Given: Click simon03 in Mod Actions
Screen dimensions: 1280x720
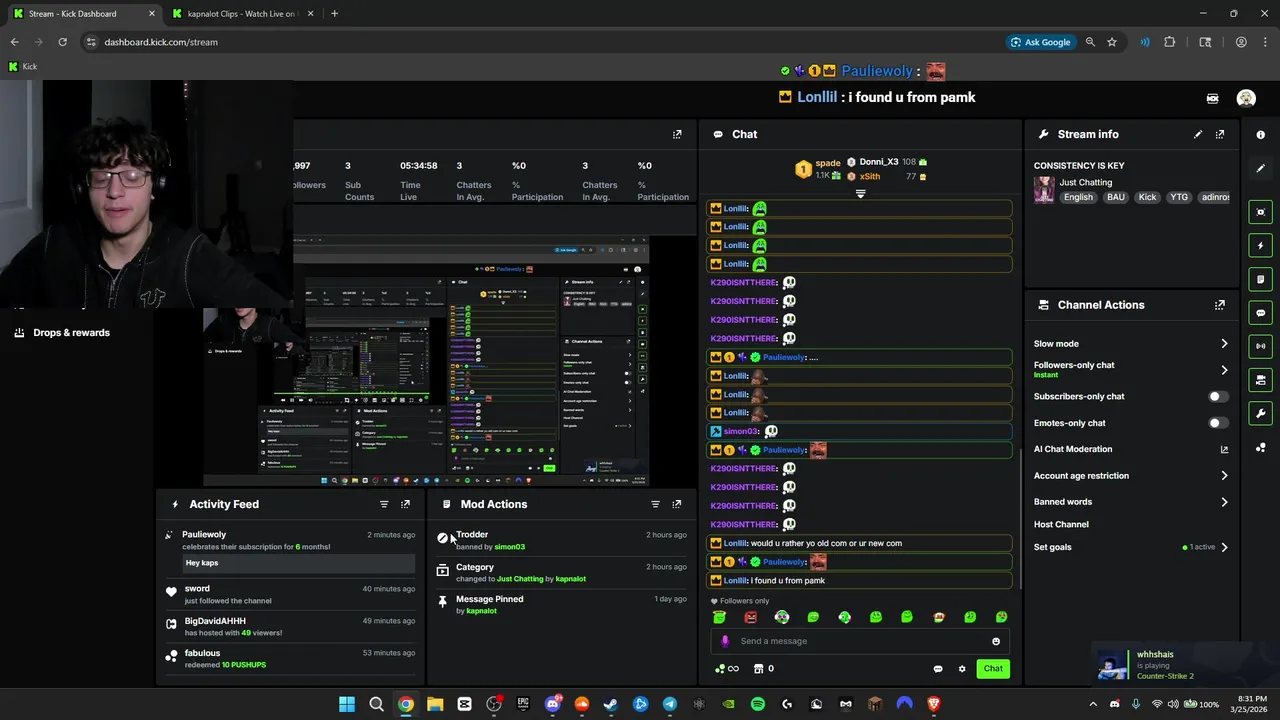Looking at the screenshot, I should pos(509,547).
